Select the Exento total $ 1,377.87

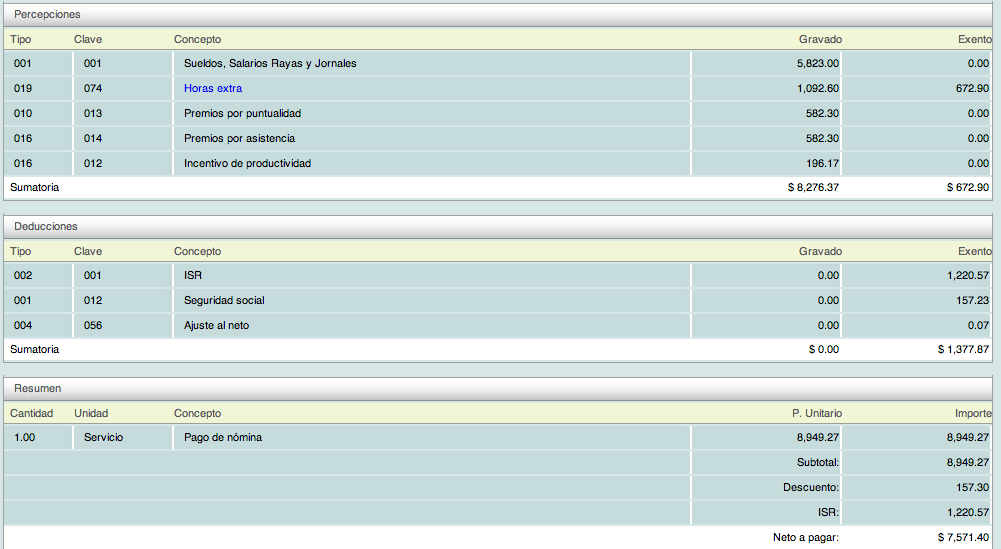(963, 349)
